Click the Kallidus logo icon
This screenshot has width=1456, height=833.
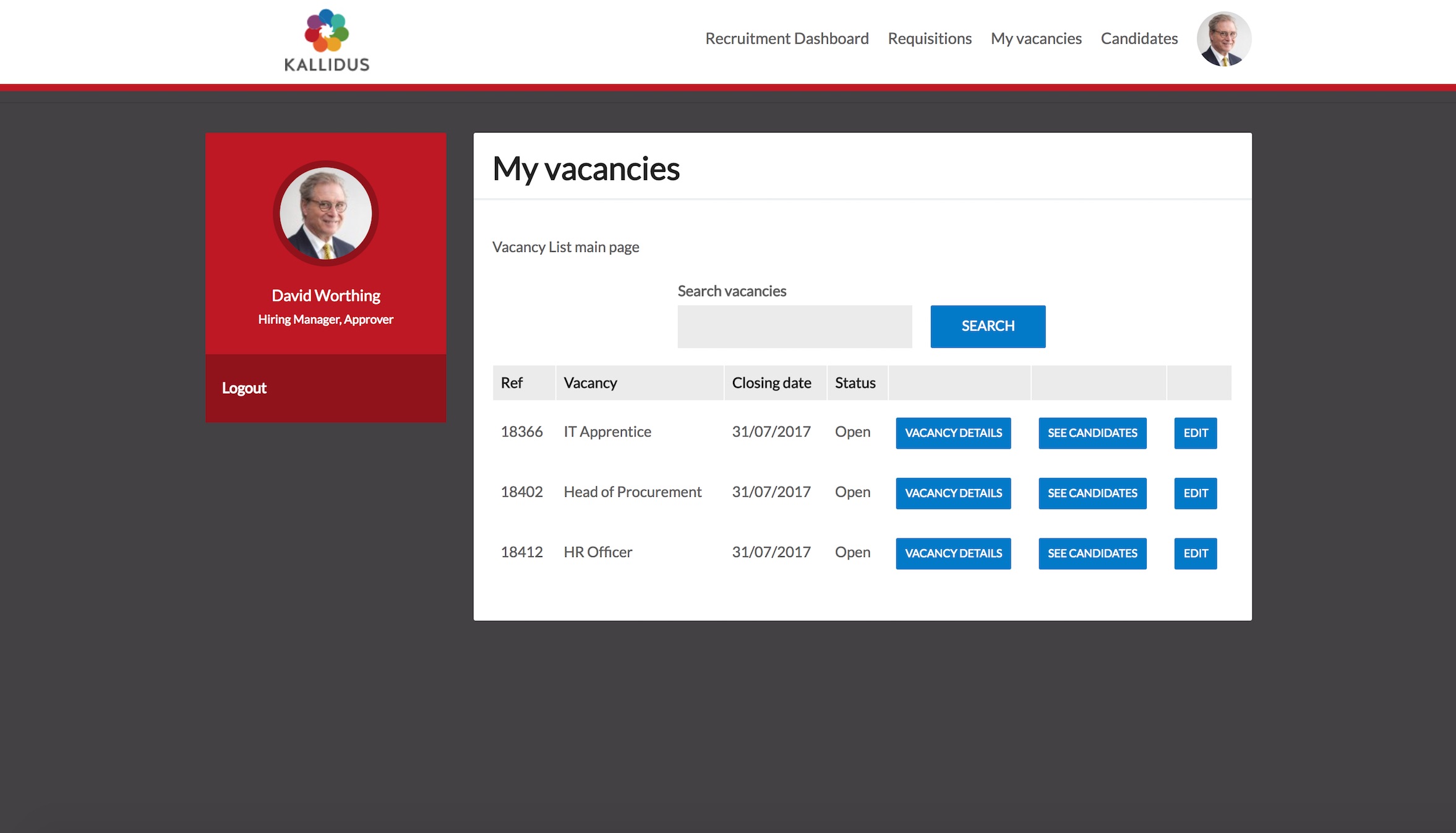(x=327, y=31)
